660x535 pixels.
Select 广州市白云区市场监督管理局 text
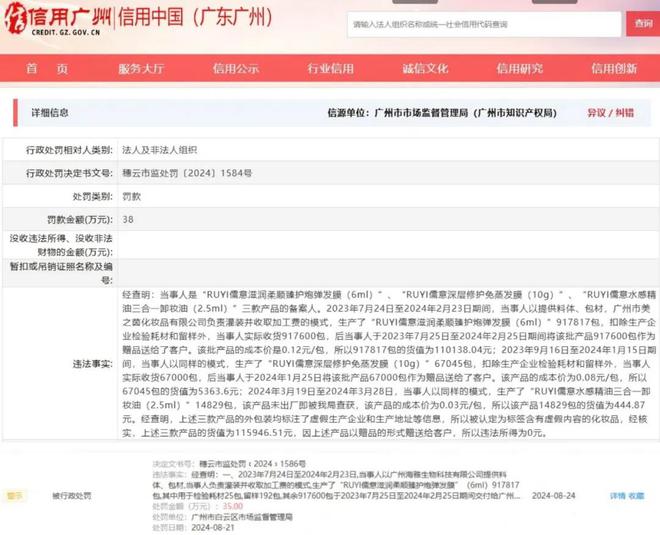pos(242,517)
